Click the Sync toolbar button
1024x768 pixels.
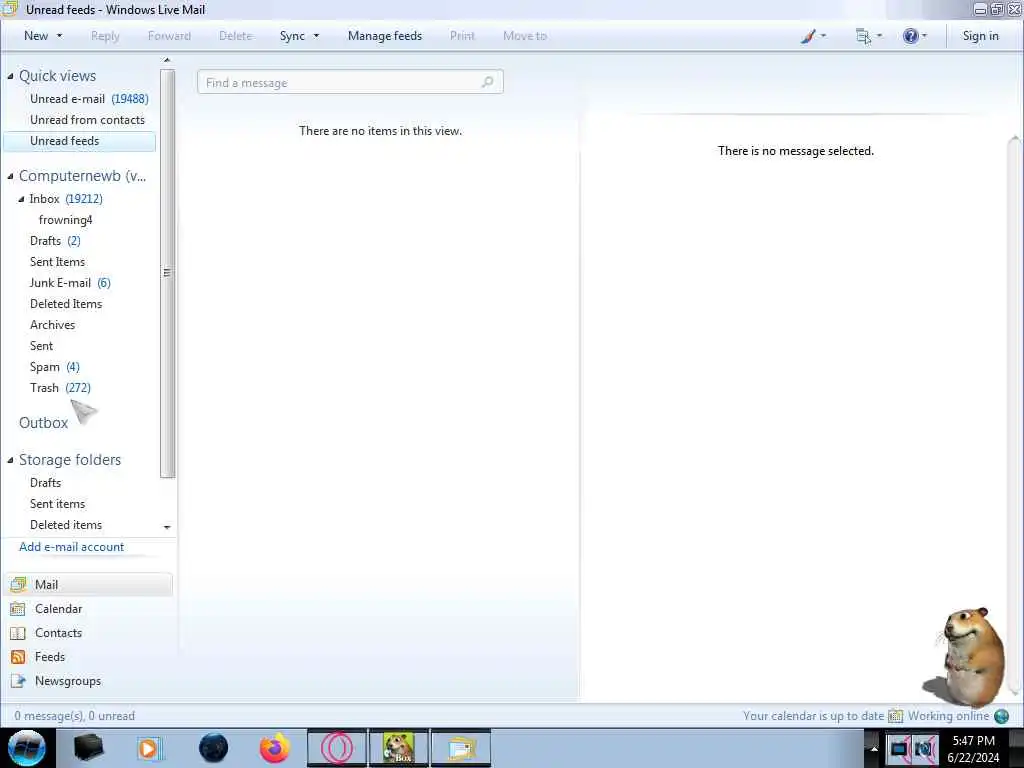292,36
